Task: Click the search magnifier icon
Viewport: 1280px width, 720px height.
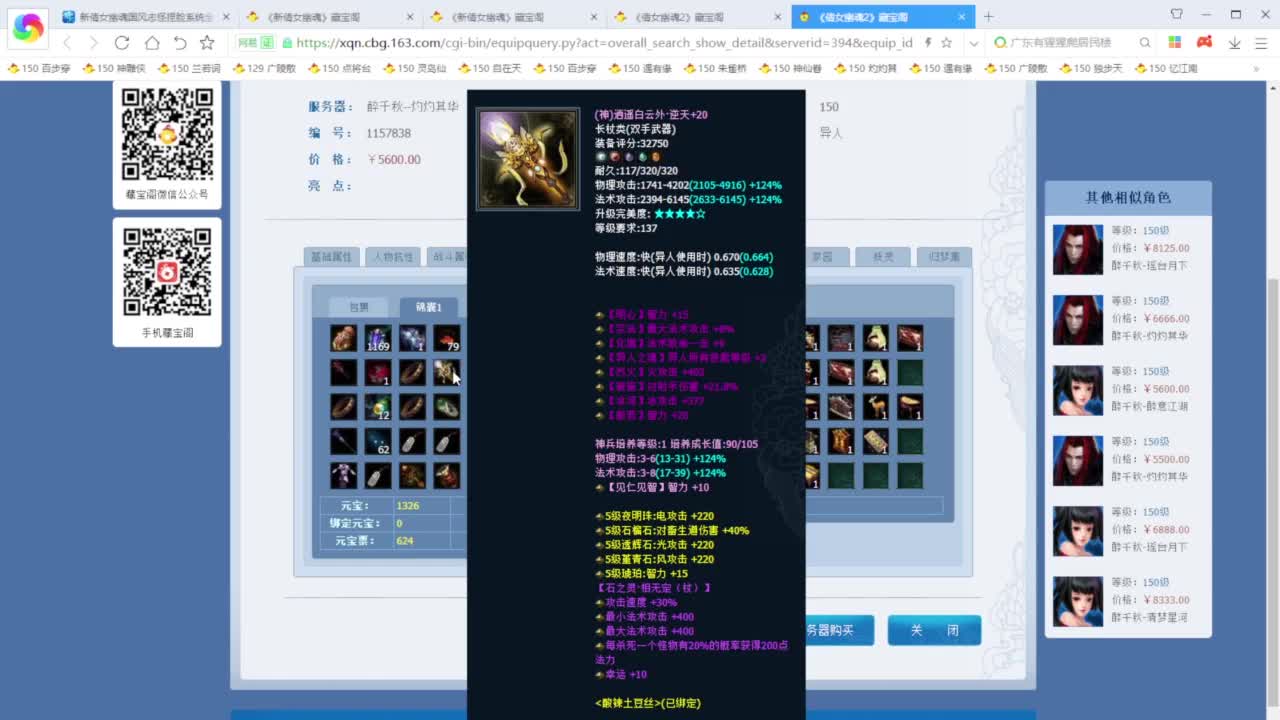Action: point(1145,43)
